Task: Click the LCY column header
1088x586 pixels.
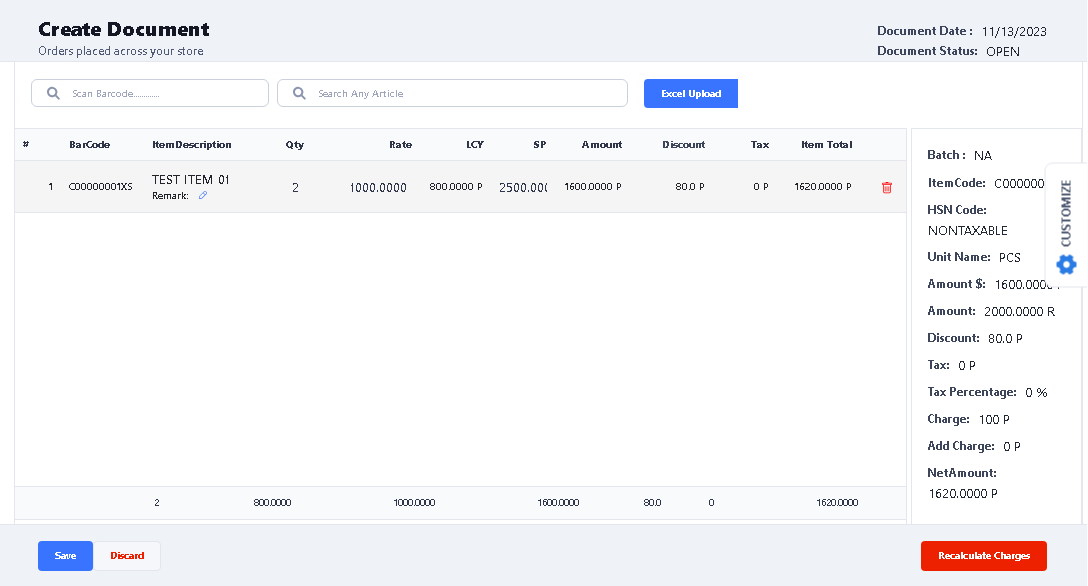Action: coord(475,144)
